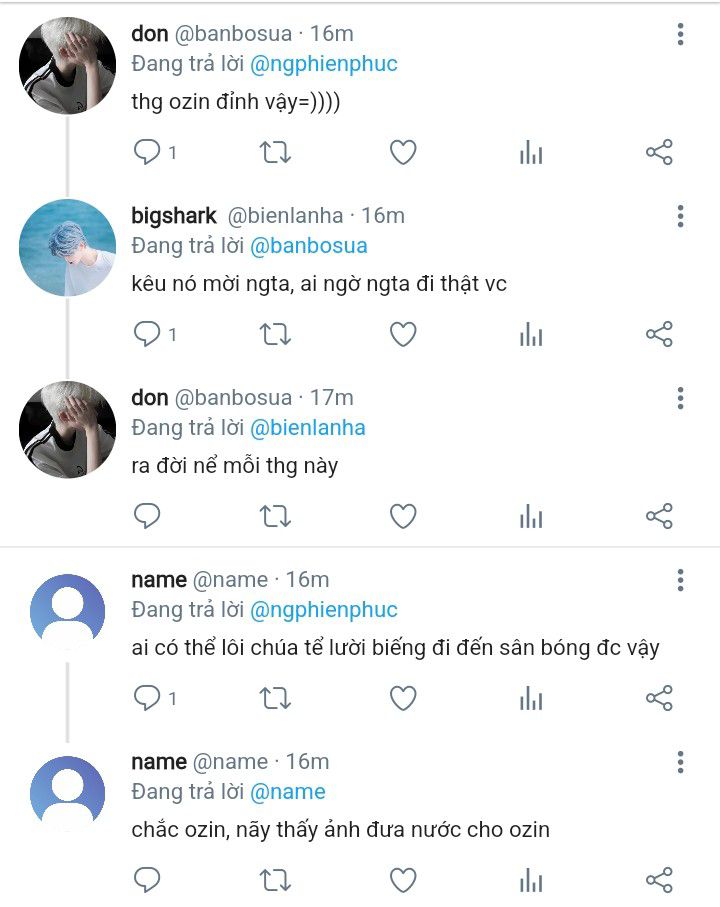720x907 pixels.
Task: View analytics of bigshark's tweet
Action: coord(531,334)
